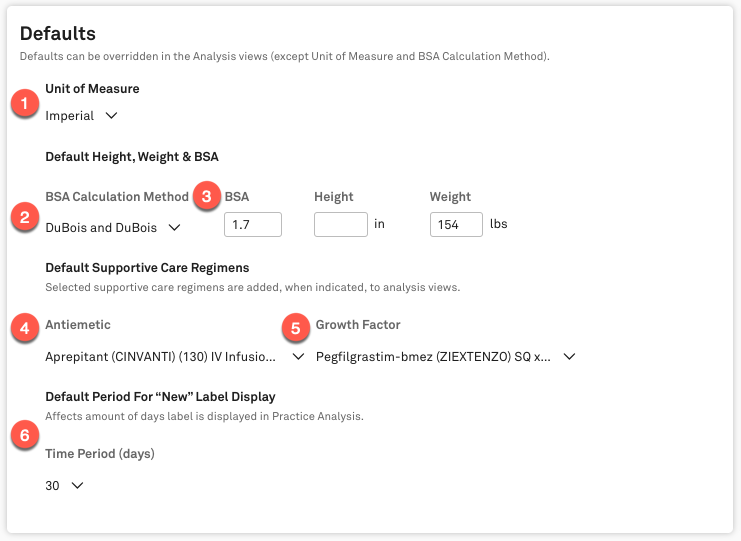Click the red callout badge number 1

pos(25,103)
